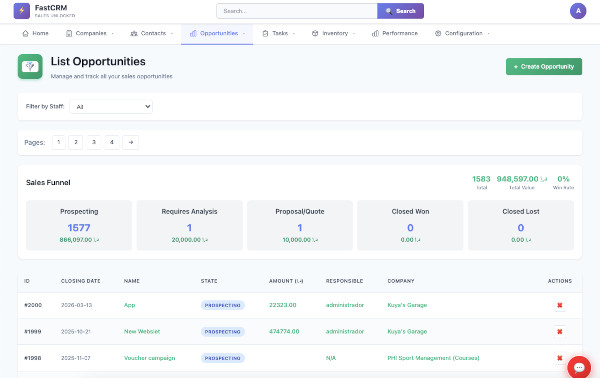Screen dimensions: 600x378
Task: Click the List Opportunities green page icon
Action: pos(30,67)
